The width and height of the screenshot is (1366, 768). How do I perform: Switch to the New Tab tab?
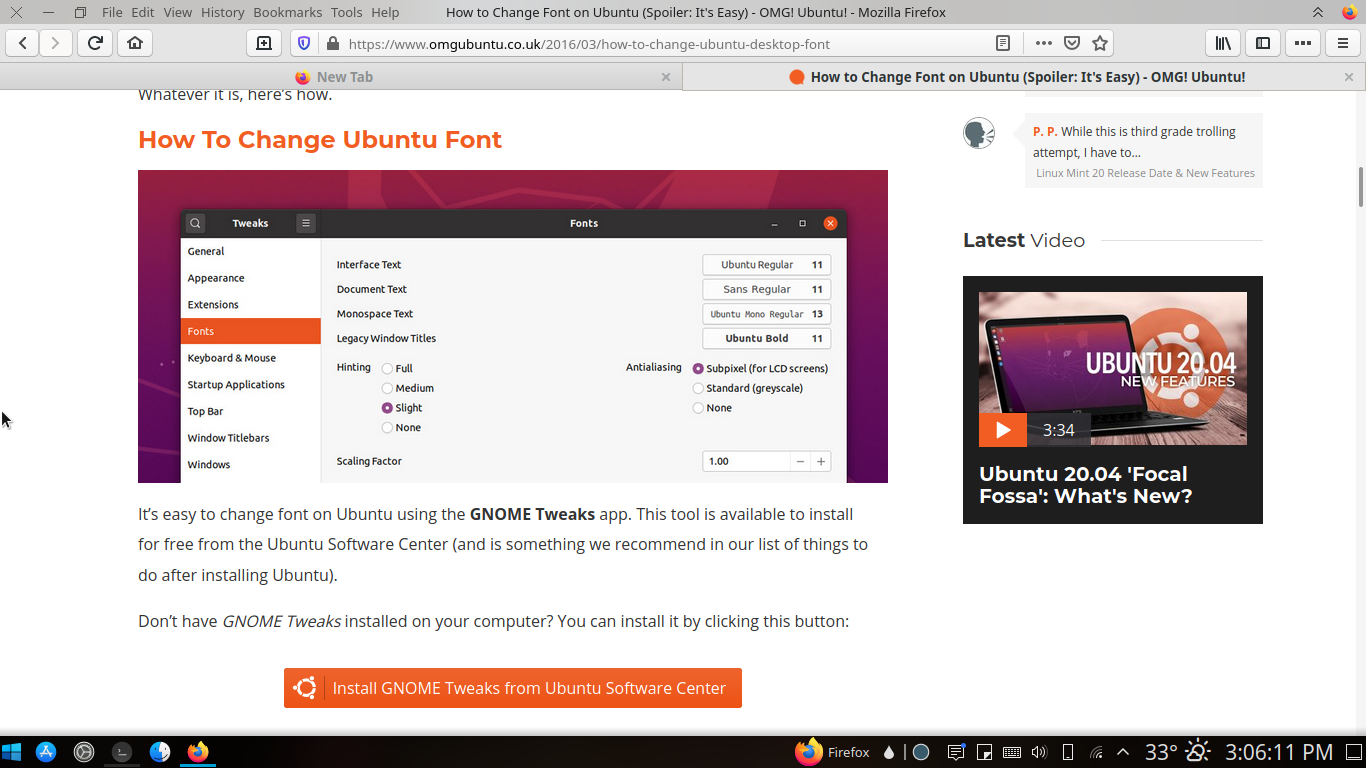point(341,77)
